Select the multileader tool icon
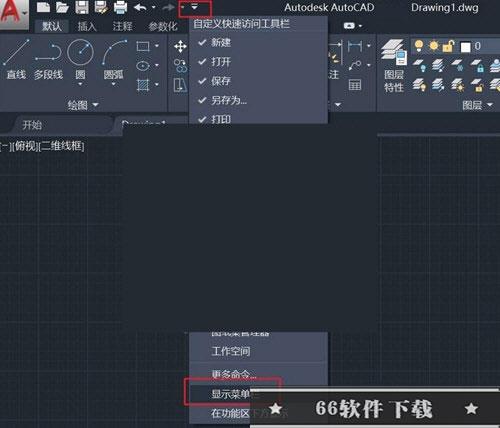500x428 pixels. pos(355,65)
